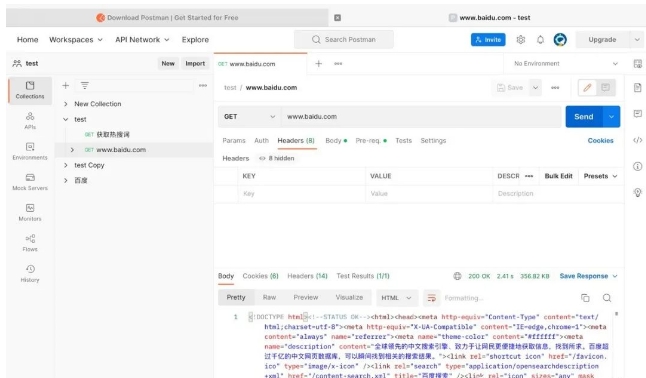Screen dimensions: 646x378
Task: Open the Monitors sidebar panel
Action: pos(30,212)
